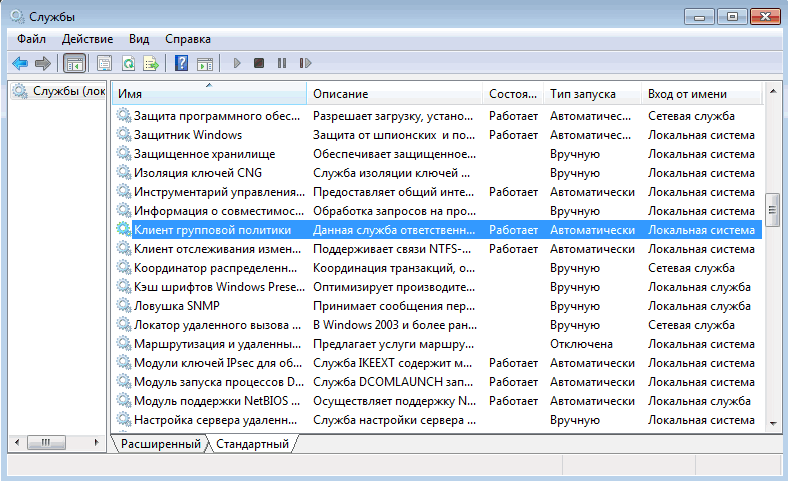788x481 pixels.
Task: Click gear icon of Защитник Windows row
Action: click(124, 135)
